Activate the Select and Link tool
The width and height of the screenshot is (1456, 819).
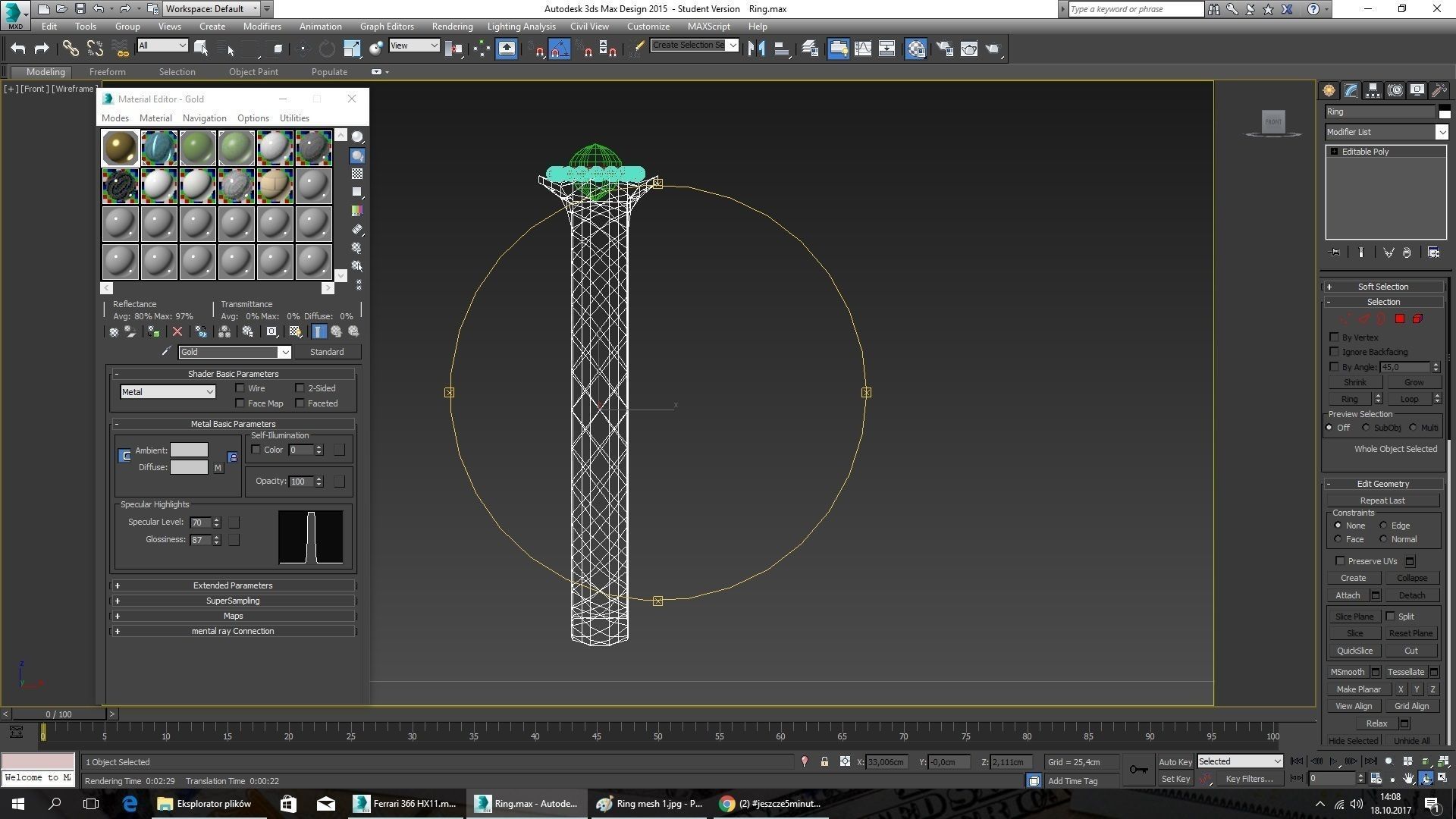coord(71,49)
